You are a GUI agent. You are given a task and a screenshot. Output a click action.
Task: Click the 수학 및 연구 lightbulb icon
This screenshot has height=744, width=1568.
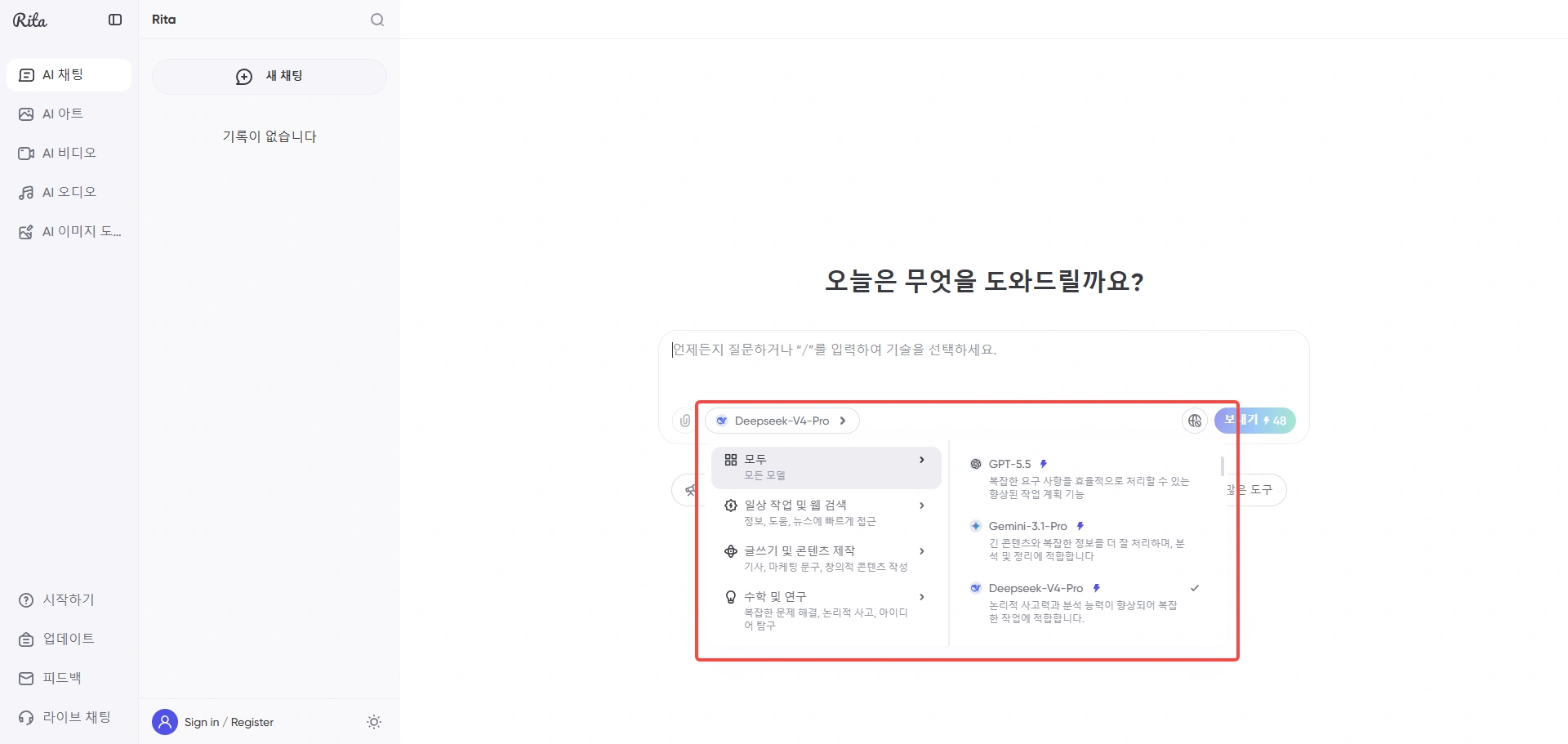pyautogui.click(x=731, y=597)
